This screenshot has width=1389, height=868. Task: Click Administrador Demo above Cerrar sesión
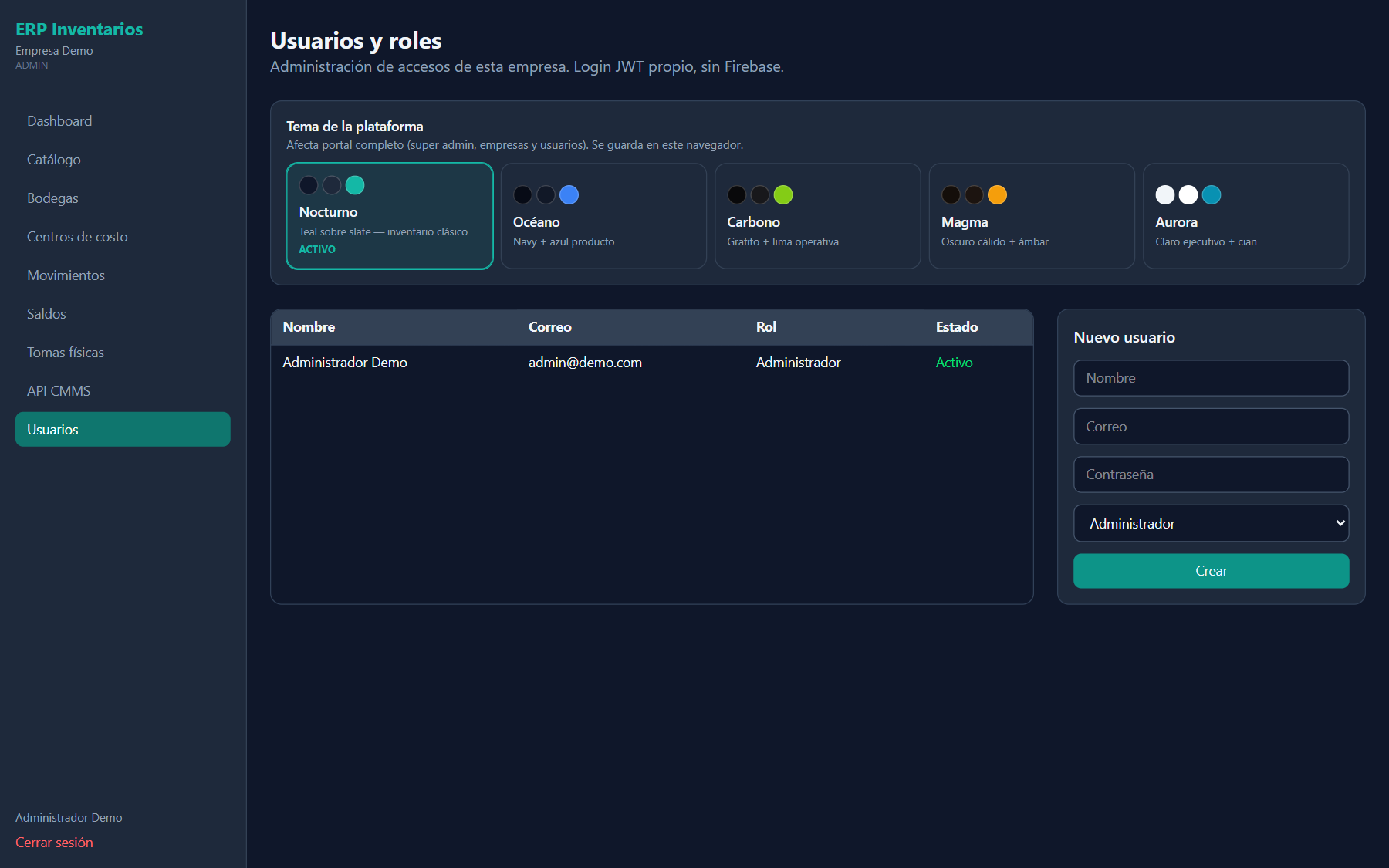pos(69,818)
